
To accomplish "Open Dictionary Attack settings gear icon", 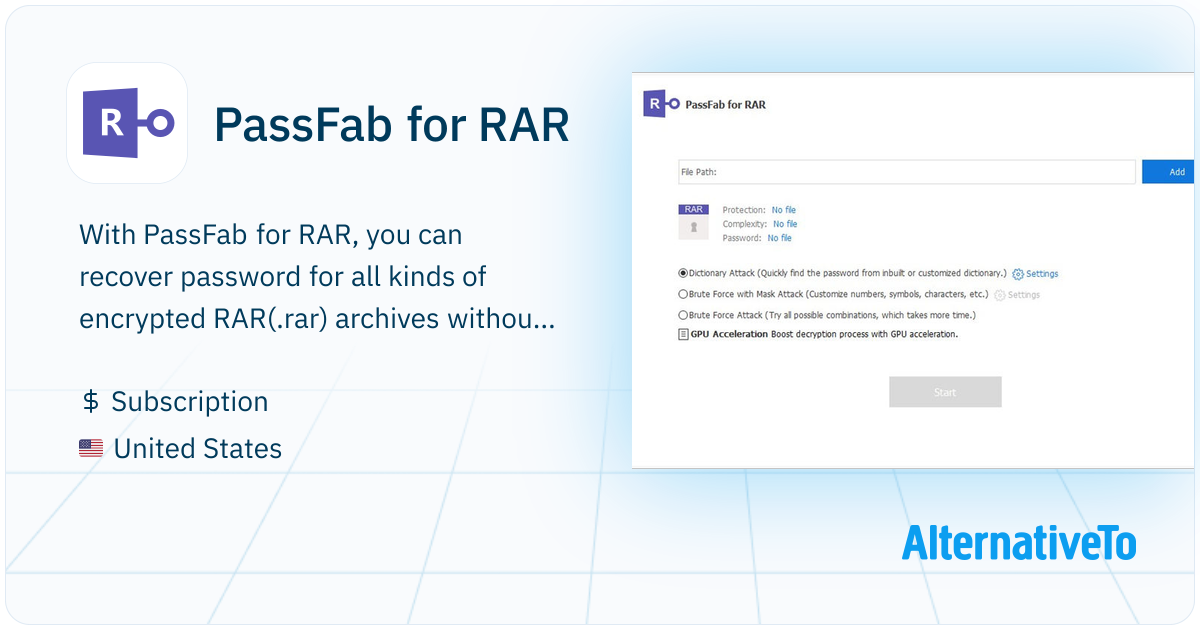I will 1018,274.
